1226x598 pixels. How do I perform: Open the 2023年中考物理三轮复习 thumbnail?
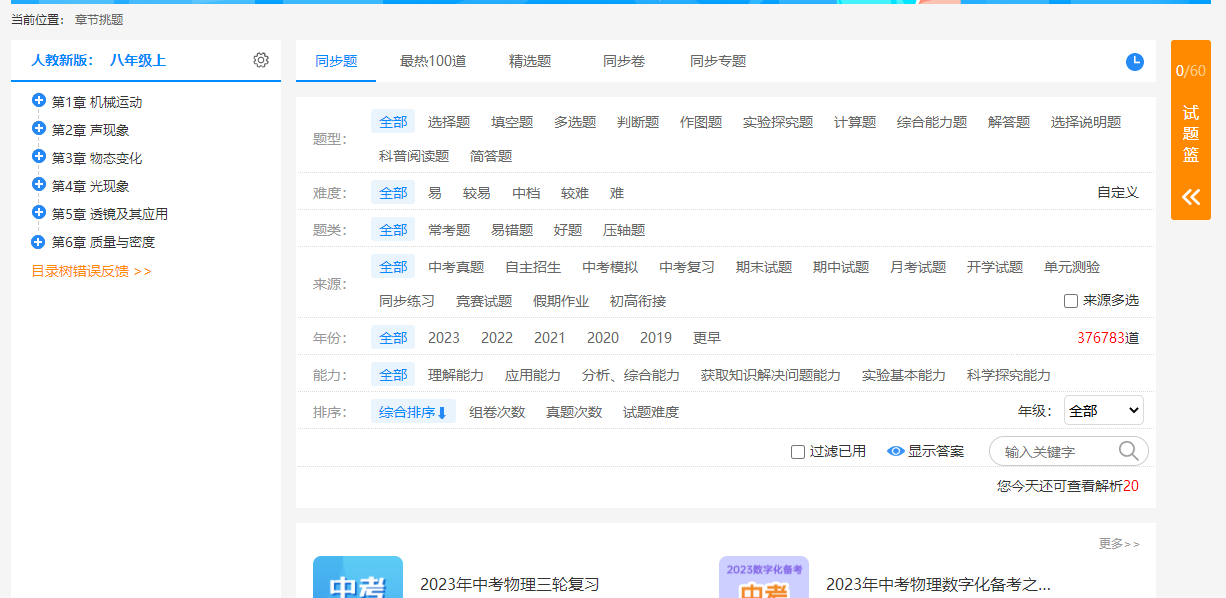coord(358,577)
